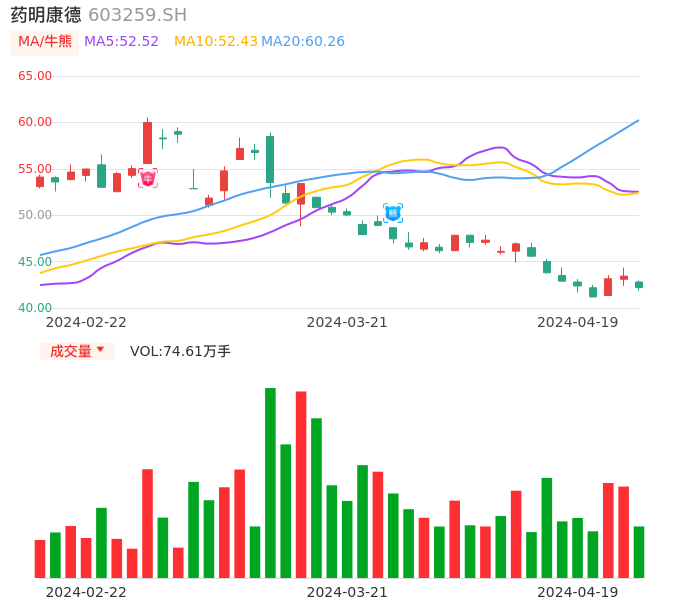This screenshot has height=606, width=686.
Task: Click the tallest green volume bar
Action: tap(270, 482)
